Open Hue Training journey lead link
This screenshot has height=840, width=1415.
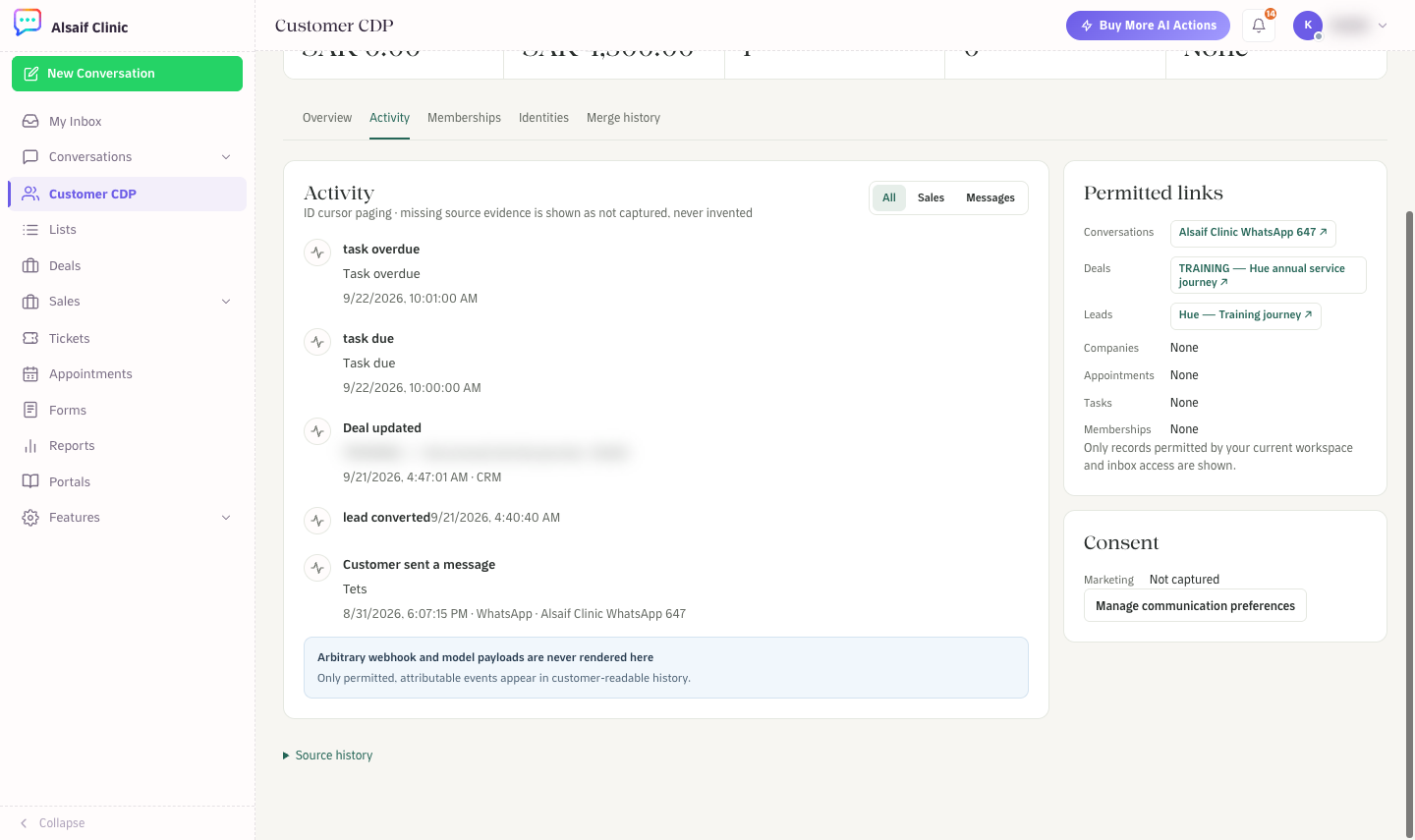(x=1245, y=315)
